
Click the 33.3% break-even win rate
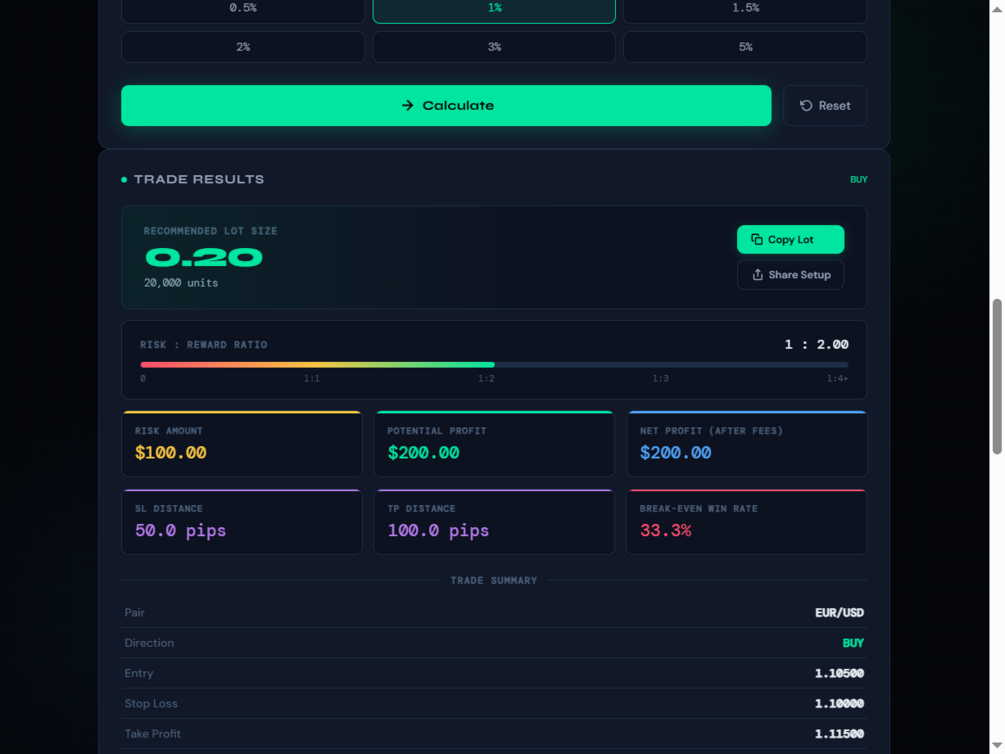coord(665,531)
